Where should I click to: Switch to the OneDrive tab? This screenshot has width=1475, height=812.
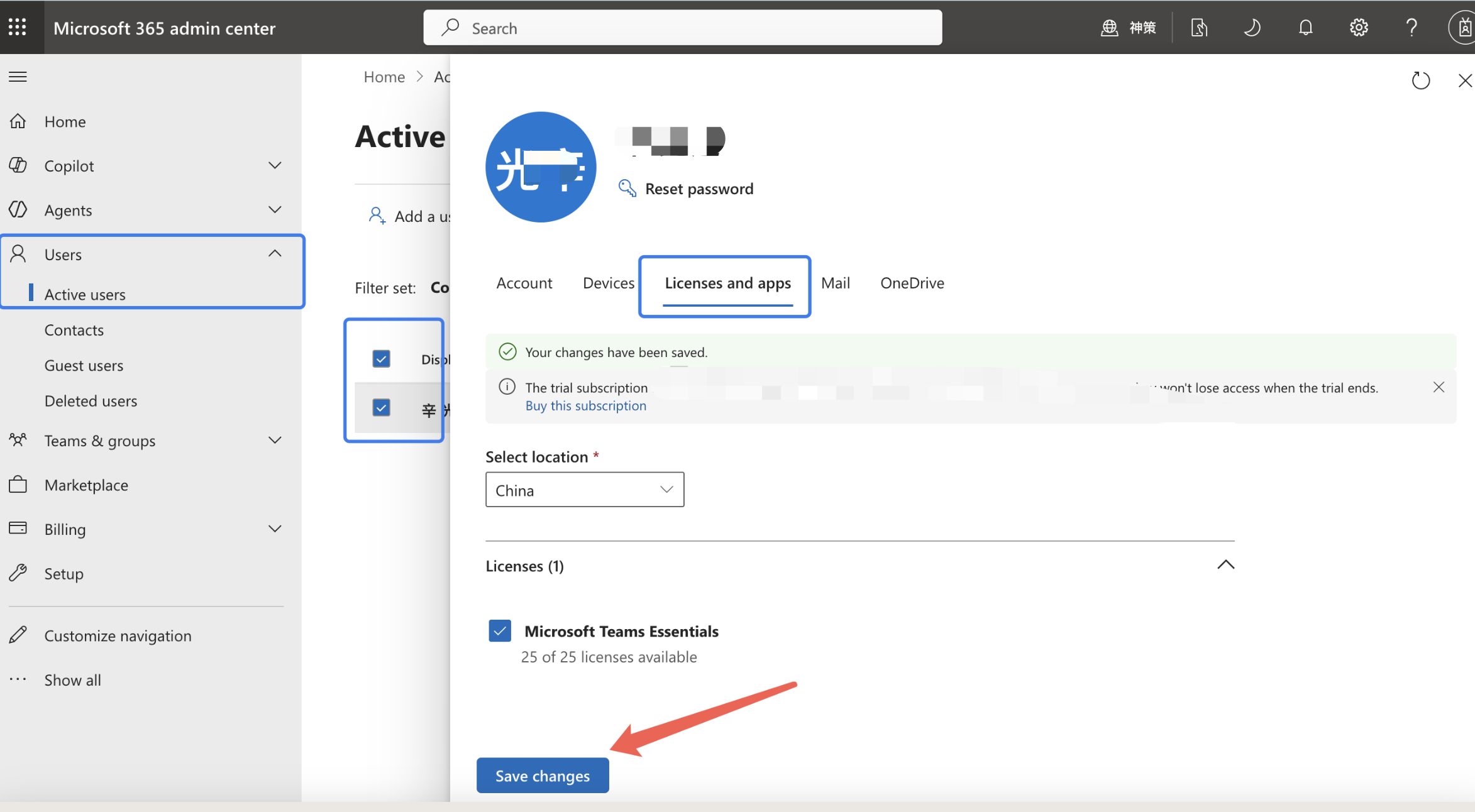click(x=912, y=283)
